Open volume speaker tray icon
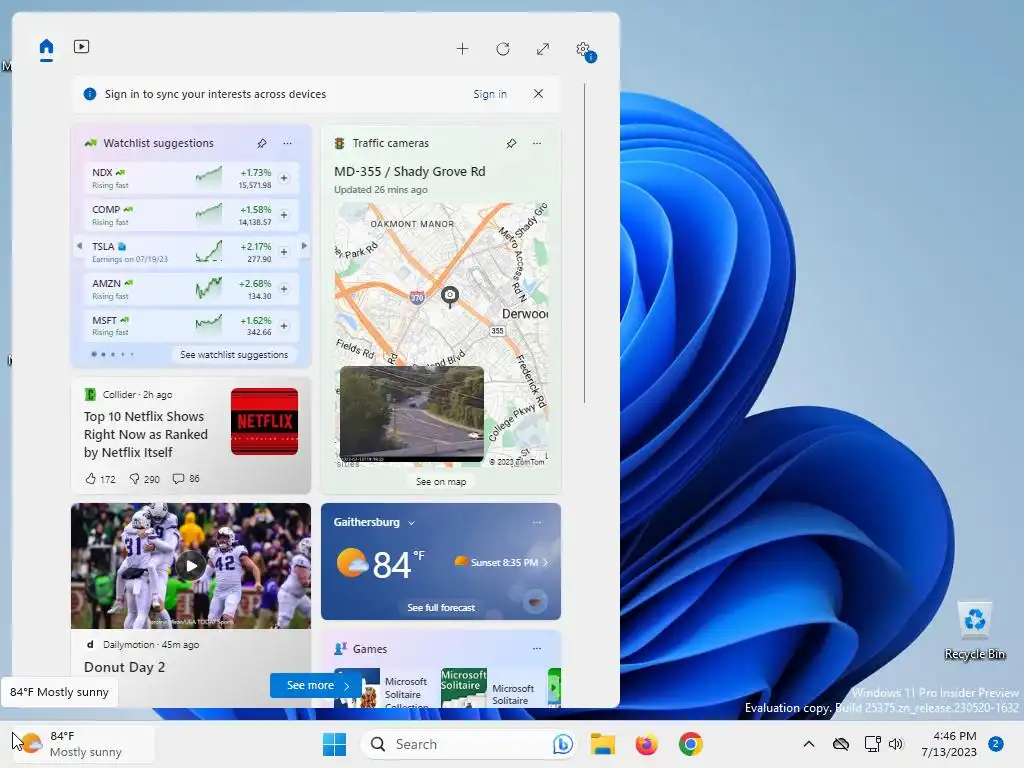The image size is (1024, 768). (x=896, y=744)
